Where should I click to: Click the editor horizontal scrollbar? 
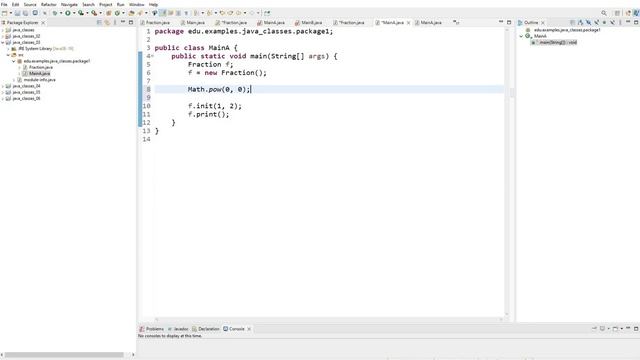[329, 319]
